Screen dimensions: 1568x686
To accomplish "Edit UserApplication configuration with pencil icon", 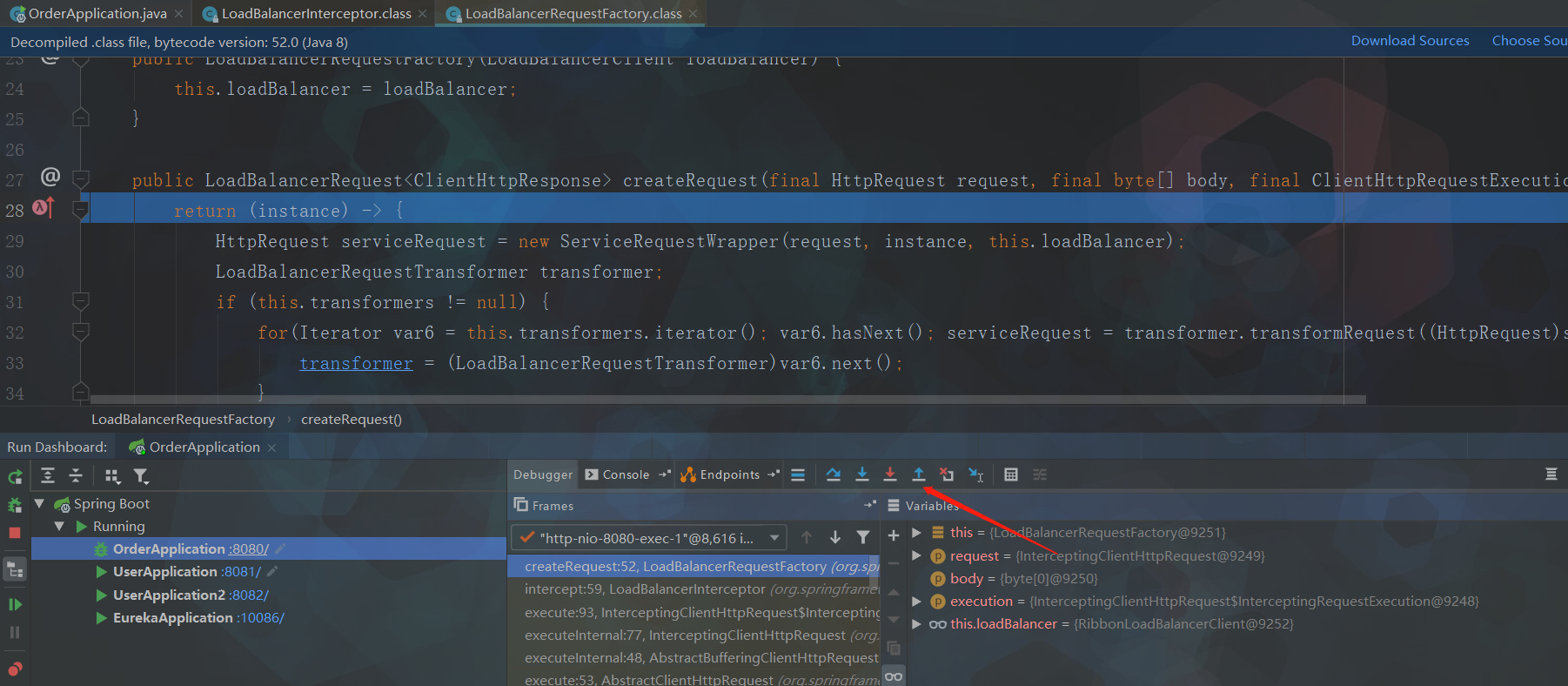I will tap(272, 571).
